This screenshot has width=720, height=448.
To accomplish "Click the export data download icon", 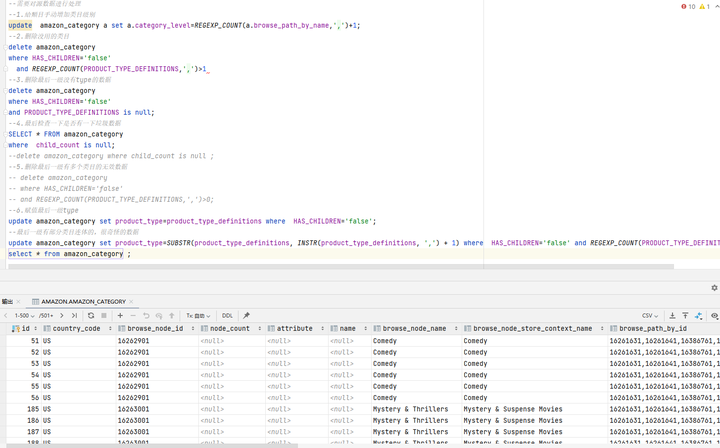I will (x=672, y=316).
